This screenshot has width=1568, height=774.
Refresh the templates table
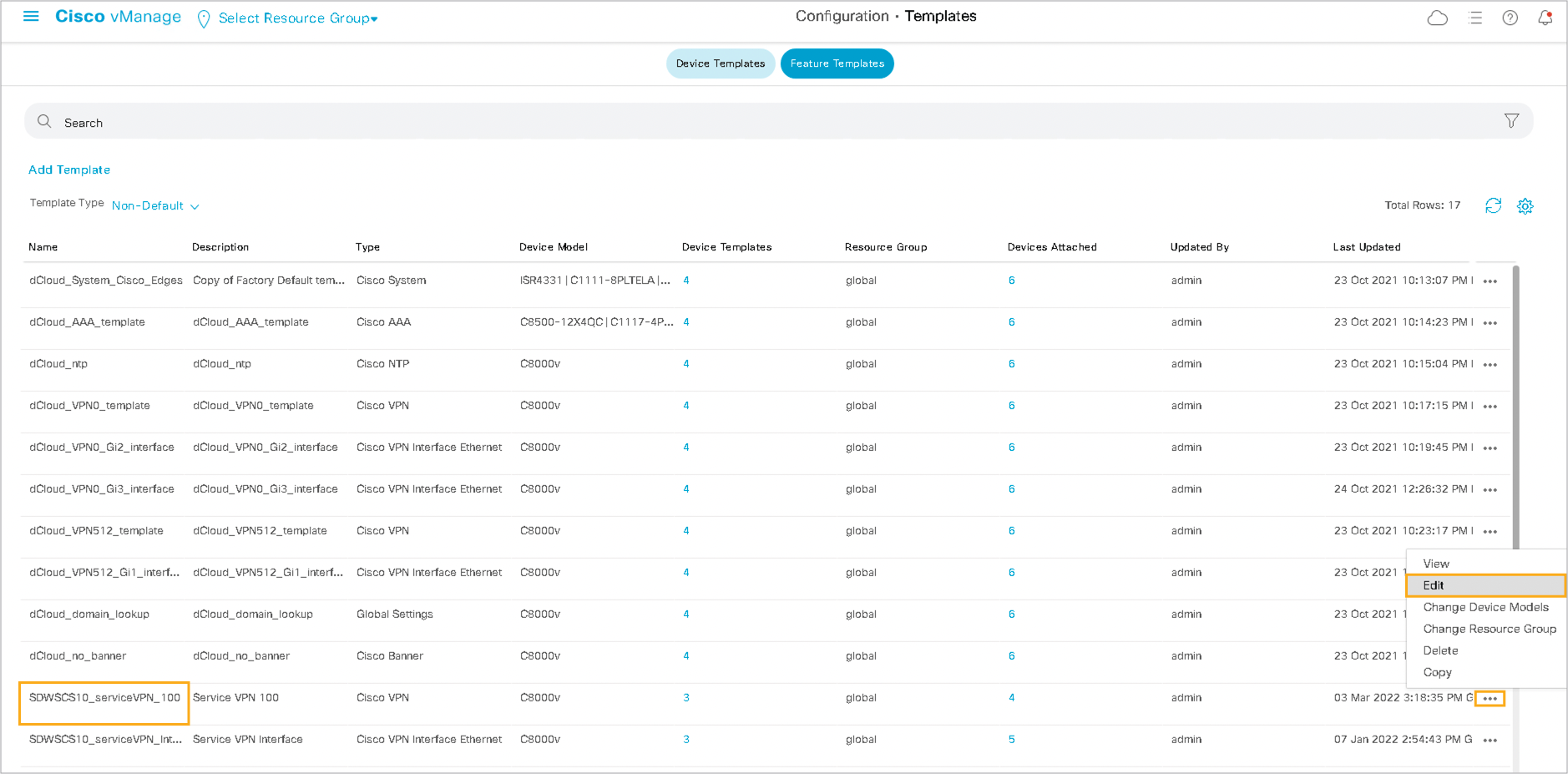click(1493, 205)
